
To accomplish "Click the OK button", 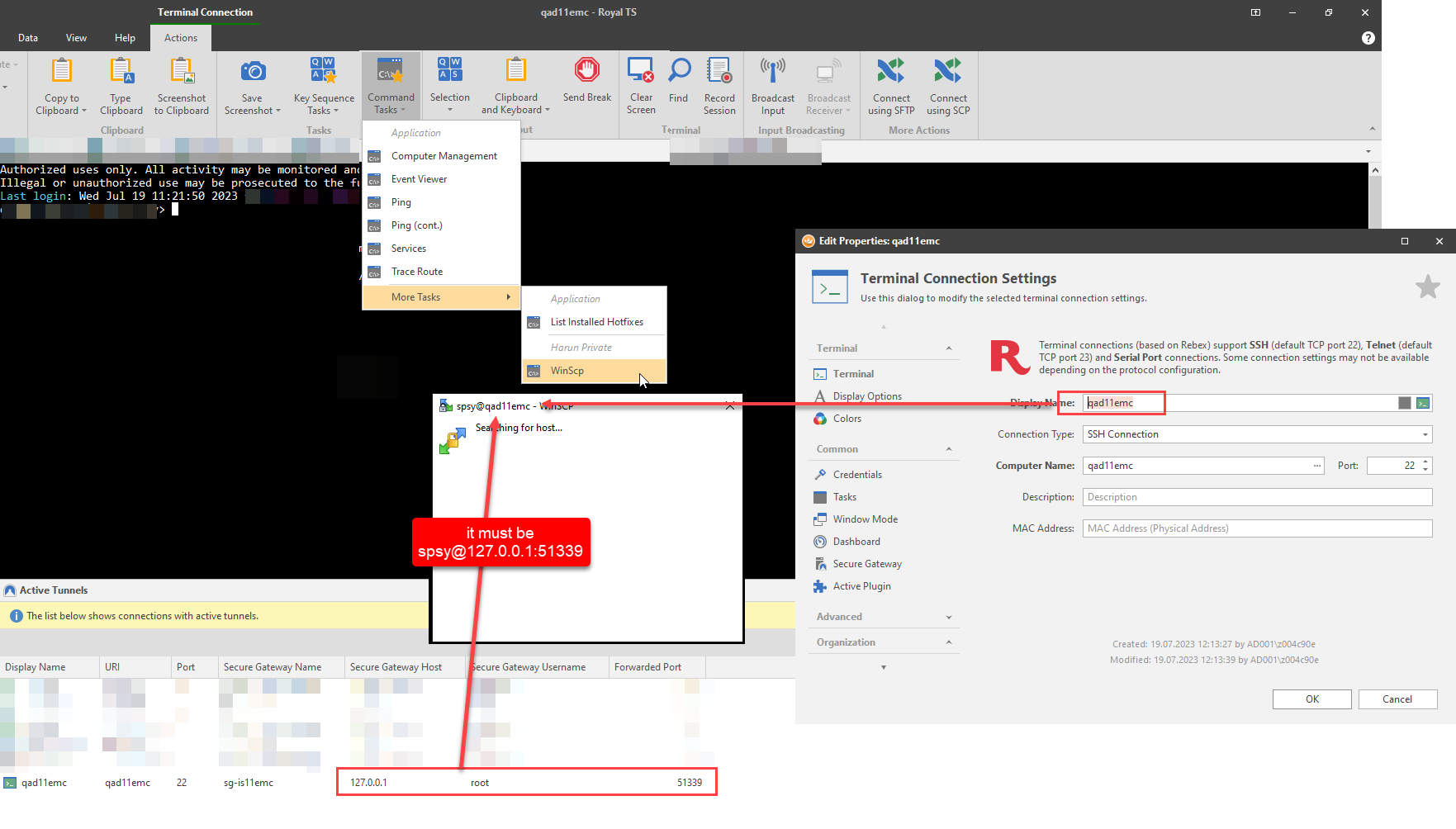I will pos(1311,699).
